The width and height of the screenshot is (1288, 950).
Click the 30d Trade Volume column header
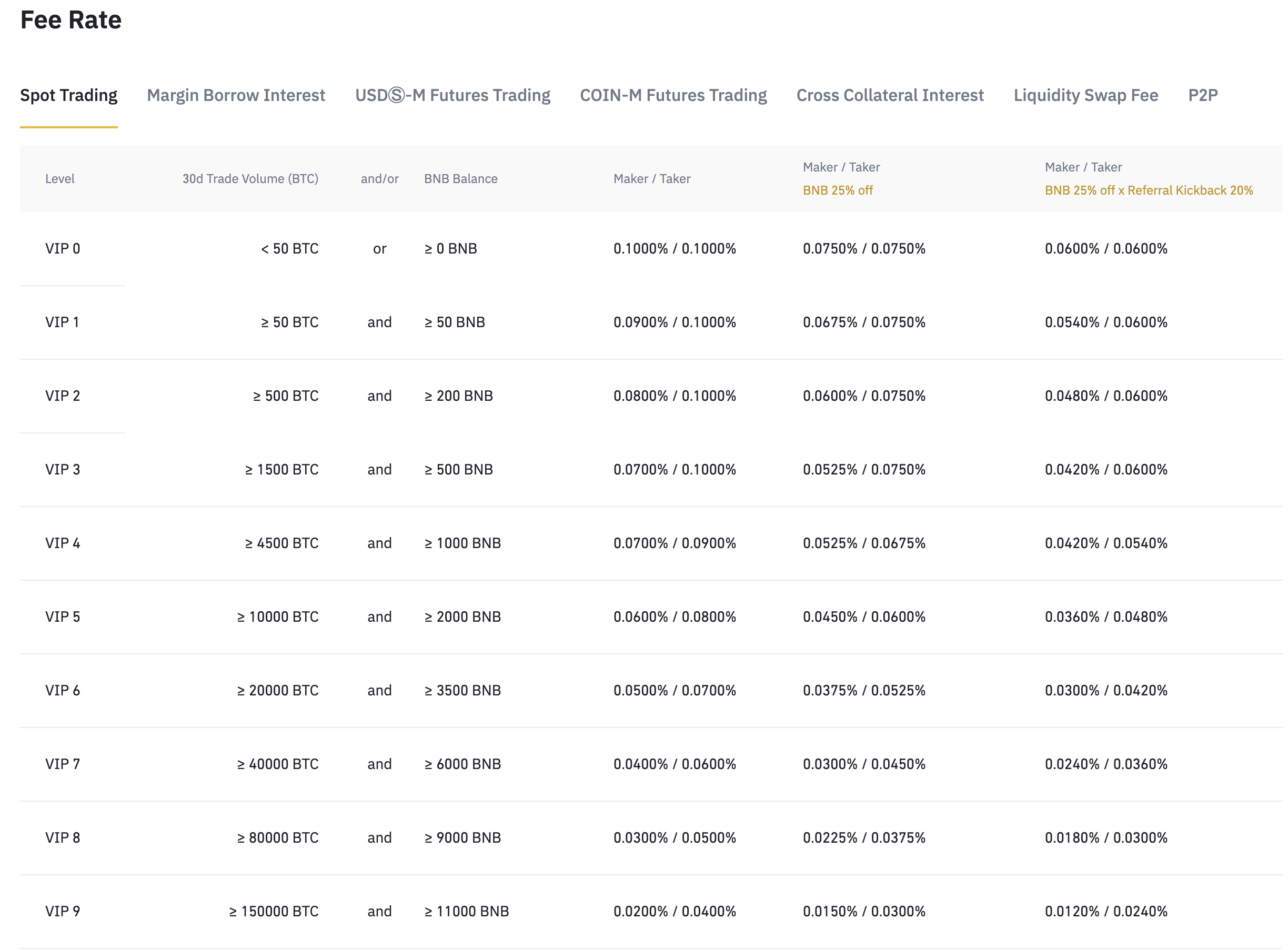coord(250,178)
